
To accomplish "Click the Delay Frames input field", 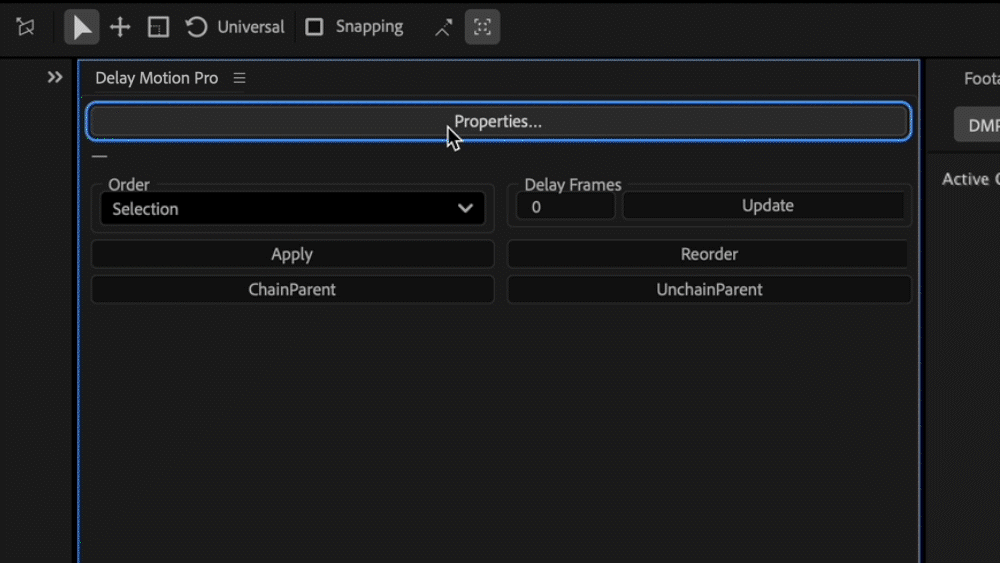I will [565, 207].
